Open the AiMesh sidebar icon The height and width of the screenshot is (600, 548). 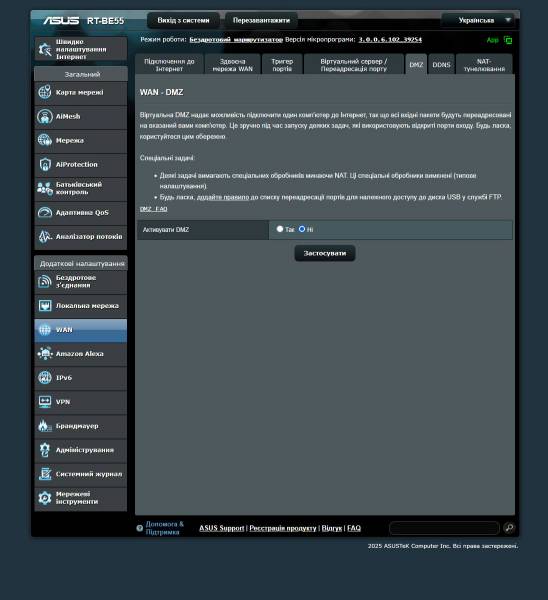[45, 116]
